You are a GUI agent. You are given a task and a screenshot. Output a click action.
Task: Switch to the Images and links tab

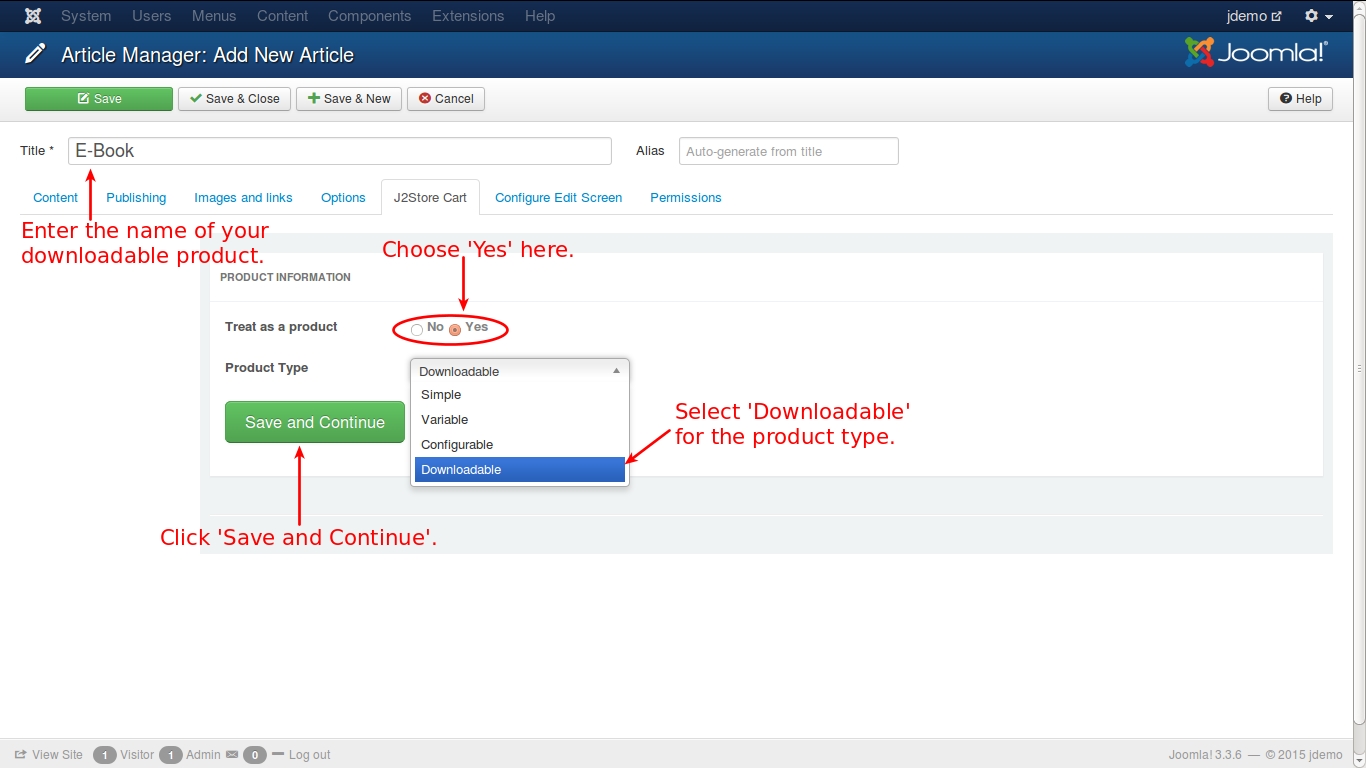[243, 198]
